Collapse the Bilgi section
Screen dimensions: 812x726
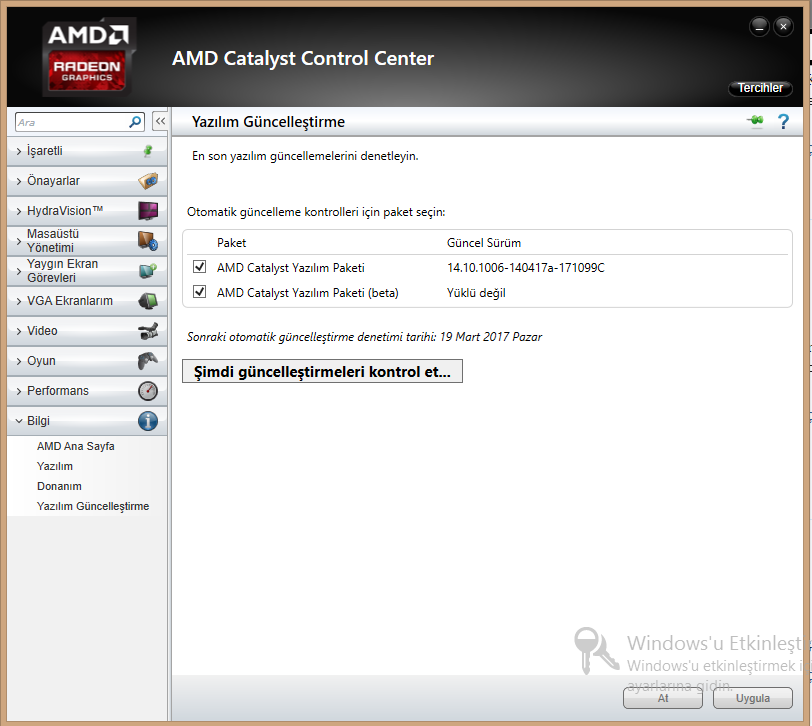[x=87, y=421]
